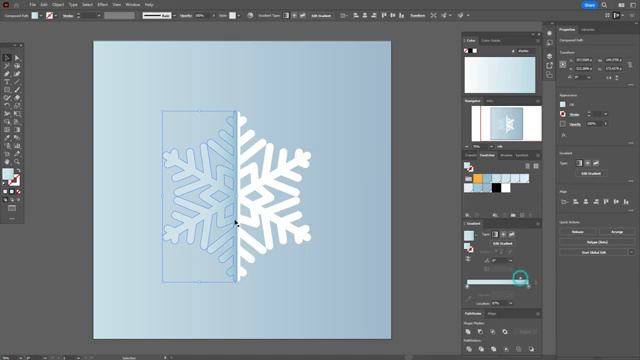Click the gradient spectrum in the Color panel
640x360 pixels.
500,75
